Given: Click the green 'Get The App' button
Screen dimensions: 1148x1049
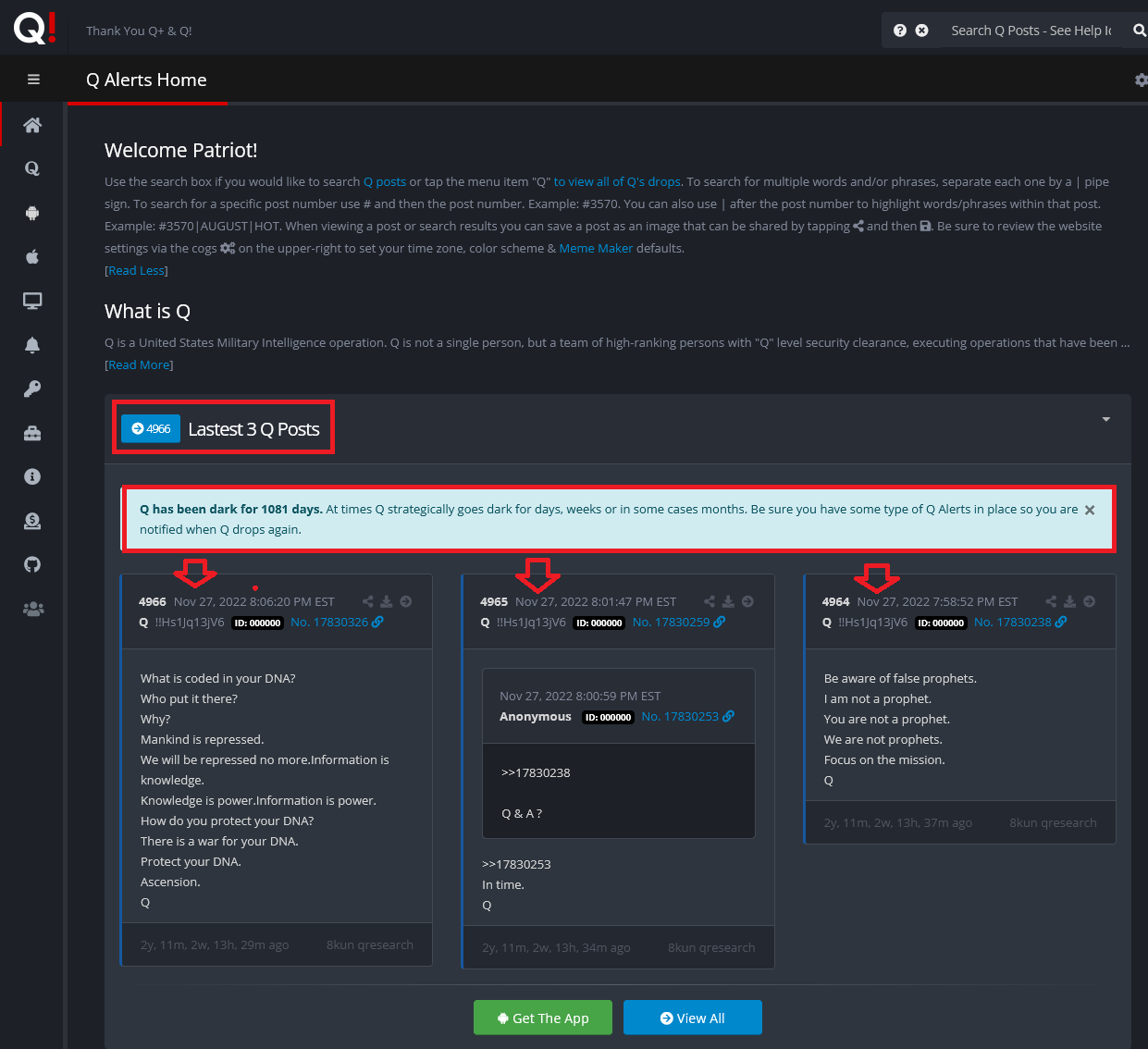Looking at the screenshot, I should coord(543,1018).
